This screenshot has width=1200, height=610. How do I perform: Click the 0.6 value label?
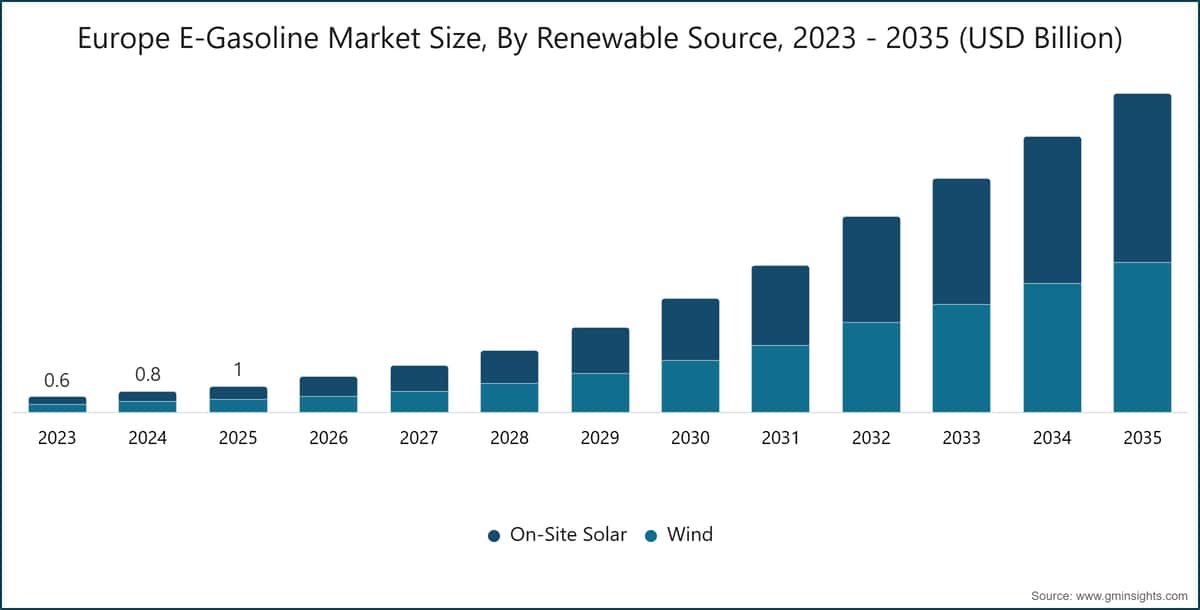57,380
